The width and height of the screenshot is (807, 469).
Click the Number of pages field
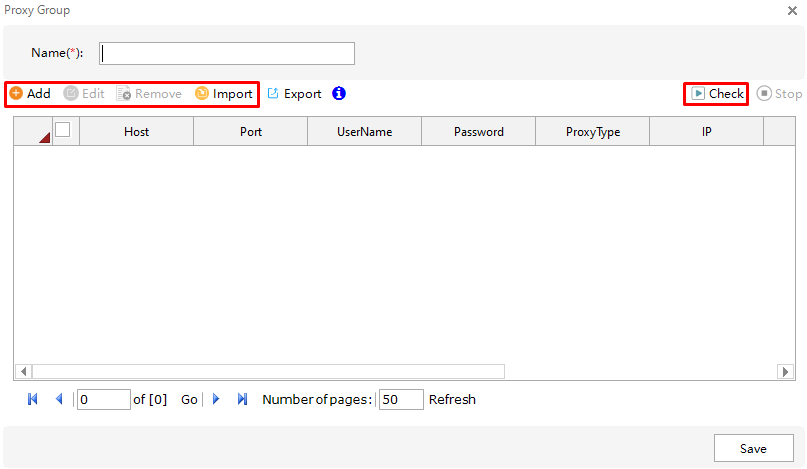[x=400, y=399]
